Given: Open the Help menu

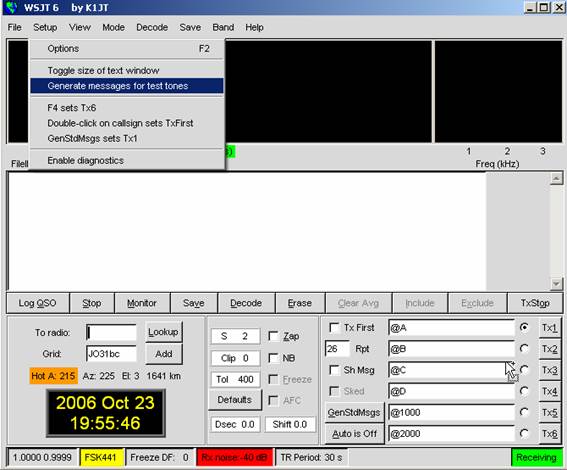Looking at the screenshot, I should [x=254, y=27].
